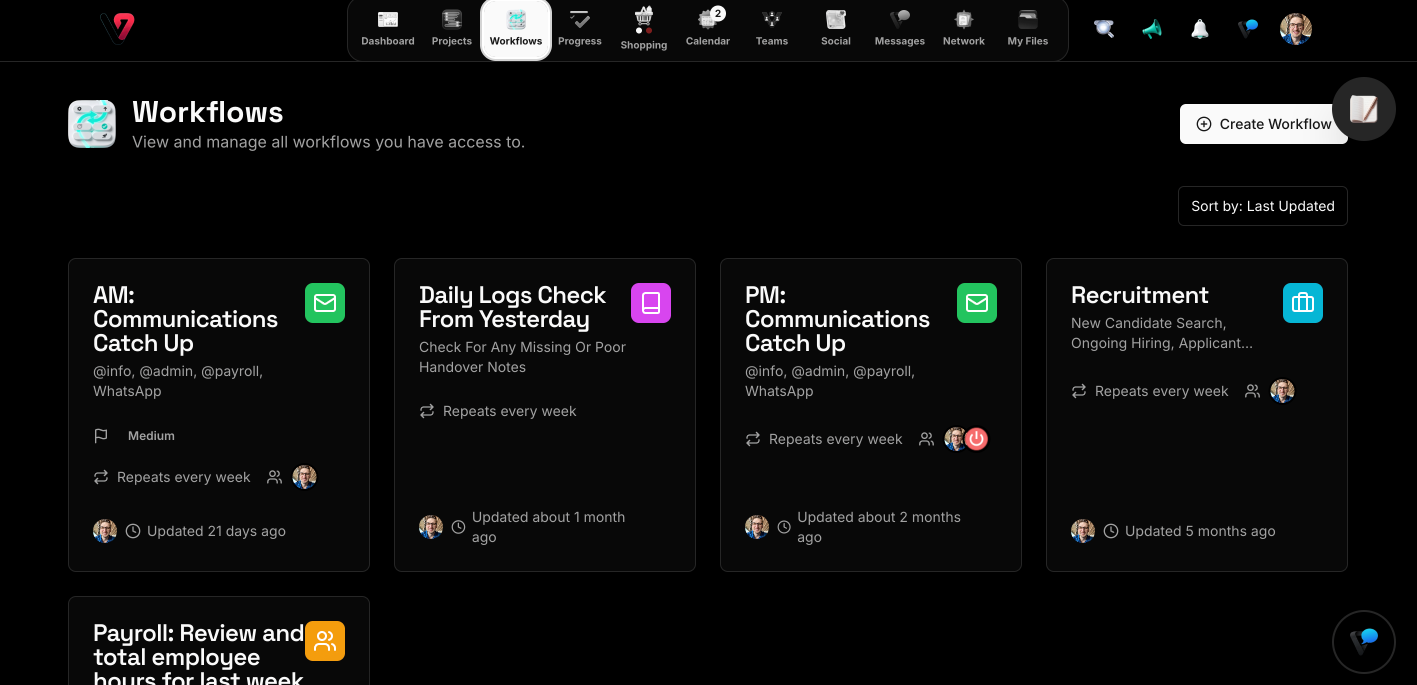The height and width of the screenshot is (685, 1417).
Task: Click the Create Workflow button
Action: point(1263,124)
